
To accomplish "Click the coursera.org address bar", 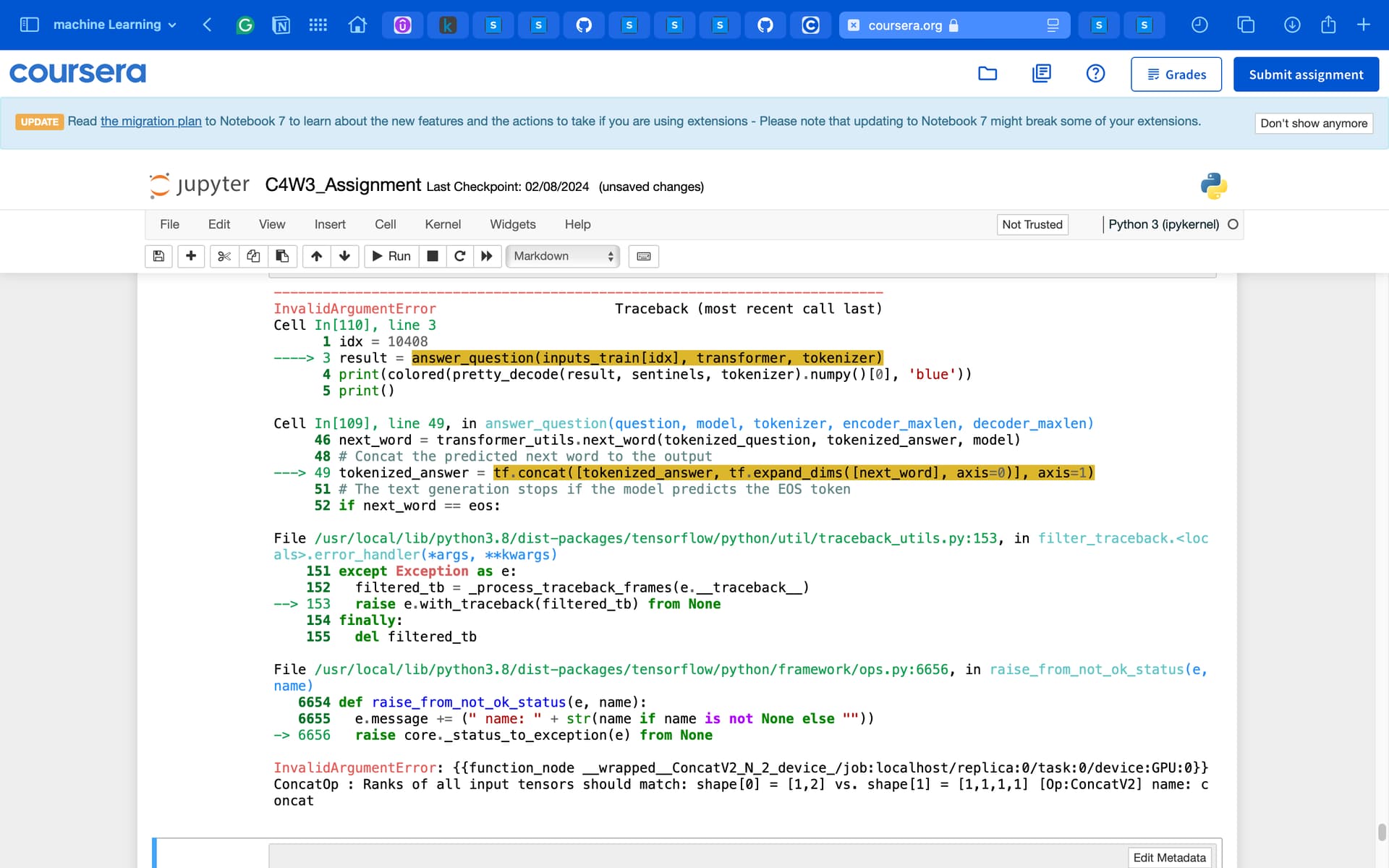I will tap(904, 25).
